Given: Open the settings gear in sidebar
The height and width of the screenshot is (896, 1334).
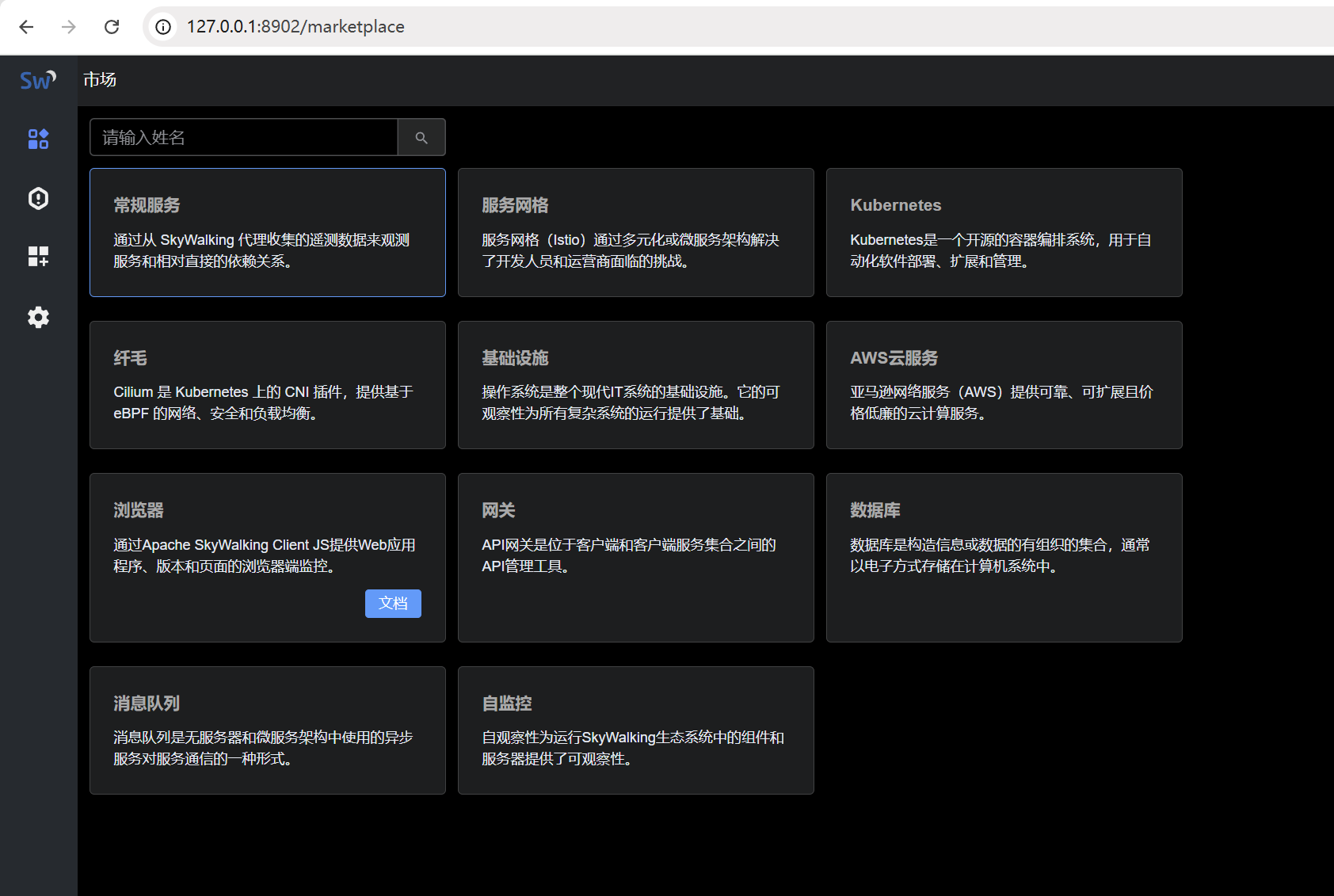Looking at the screenshot, I should (37, 317).
